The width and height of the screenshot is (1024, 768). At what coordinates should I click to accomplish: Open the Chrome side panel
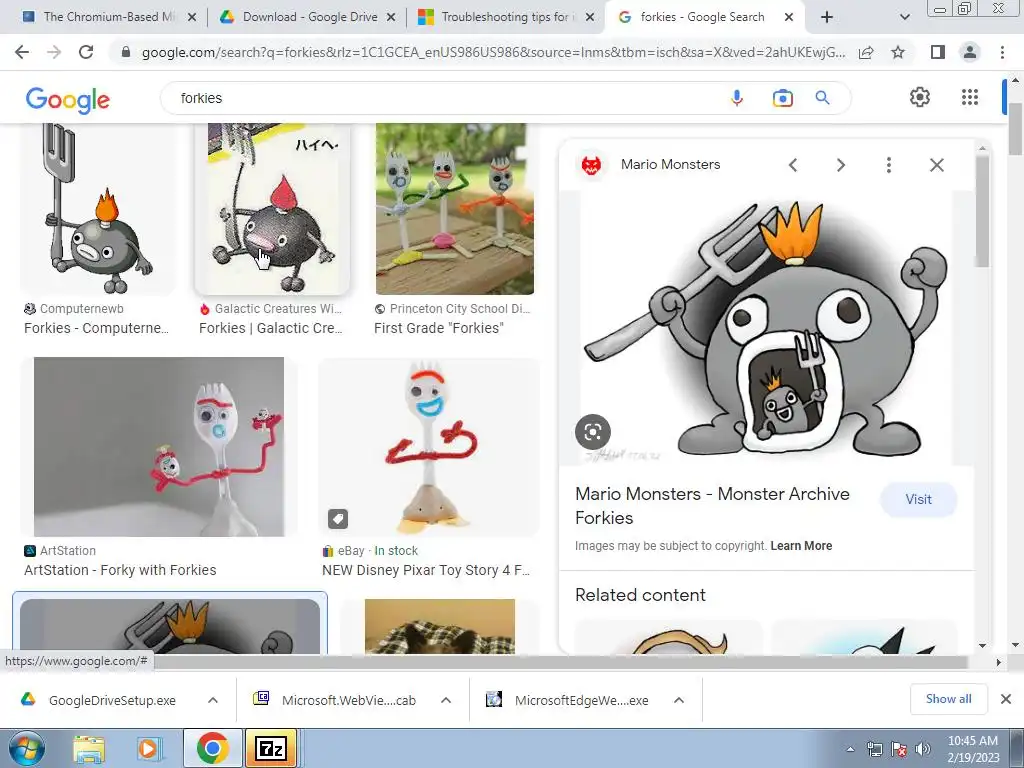click(938, 52)
